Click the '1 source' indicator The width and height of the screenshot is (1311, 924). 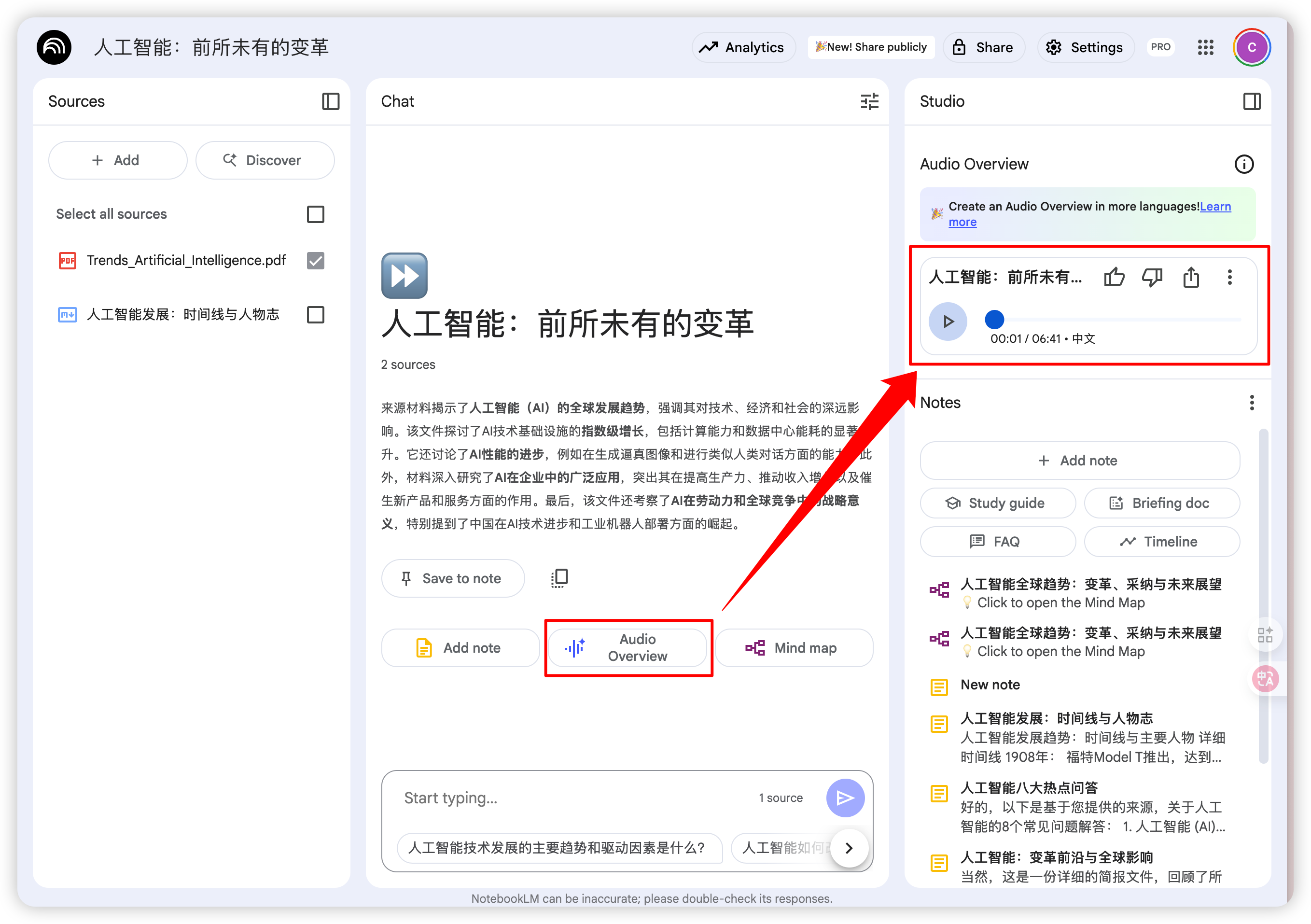[x=781, y=798]
